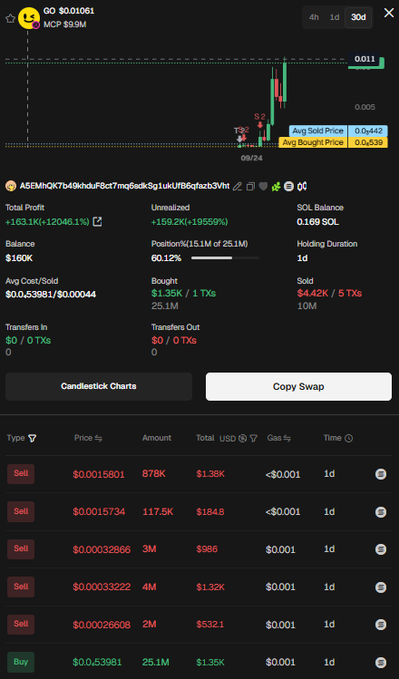This screenshot has width=399, height=679.
Task: Close the wallet detail panel
Action: click(x=389, y=13)
